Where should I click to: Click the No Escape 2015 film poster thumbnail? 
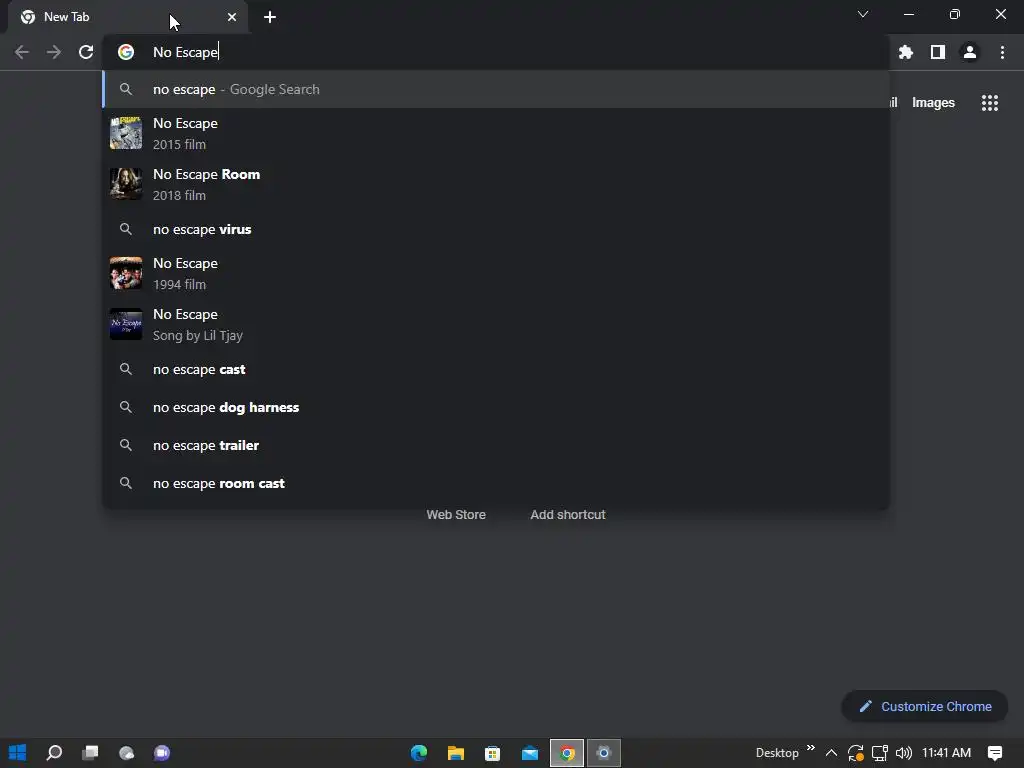(126, 133)
